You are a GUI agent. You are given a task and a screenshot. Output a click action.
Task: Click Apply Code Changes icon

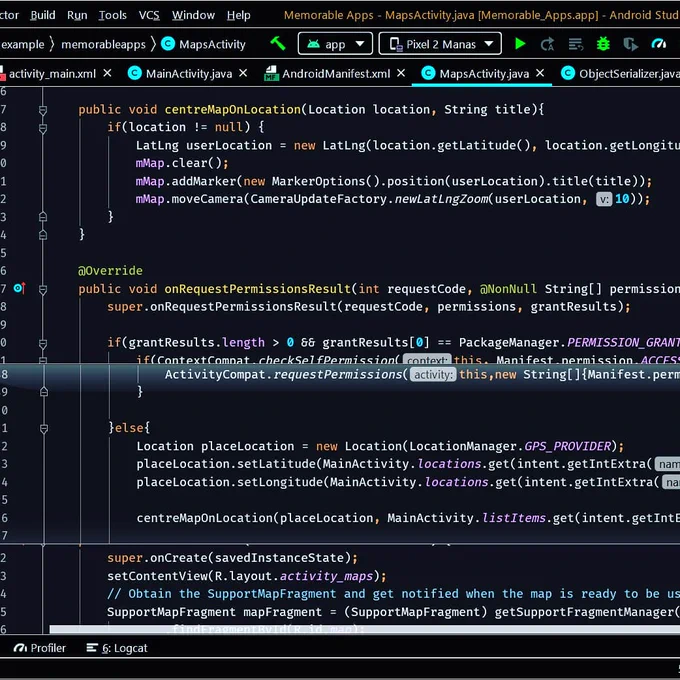pos(575,44)
